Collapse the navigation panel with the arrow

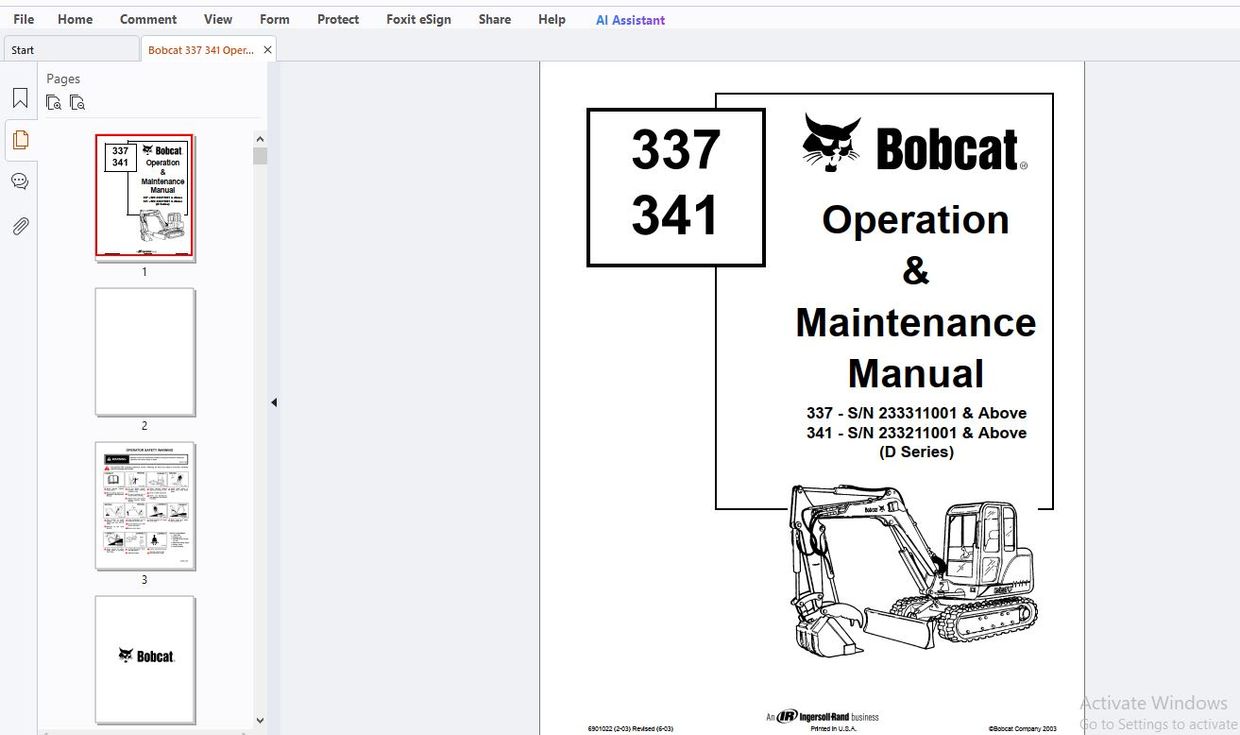(273, 402)
